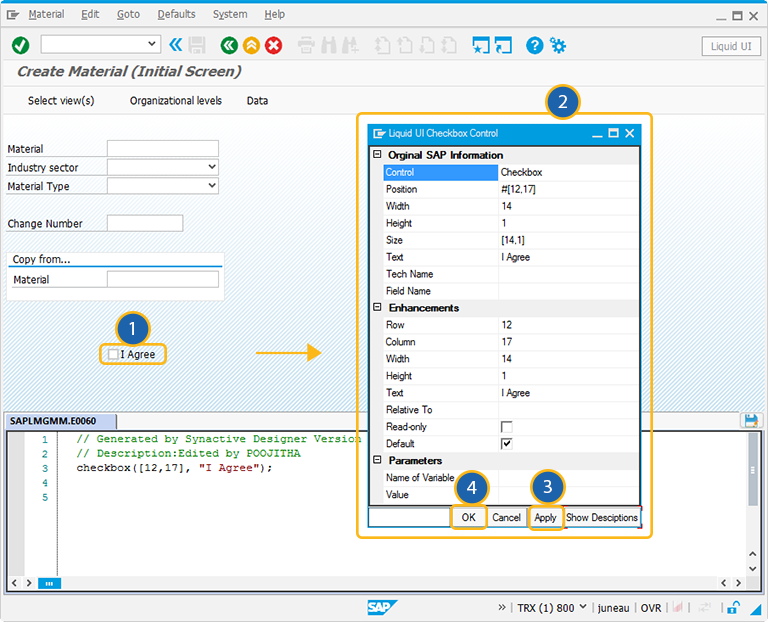Viewport: 768px width, 622px height.
Task: Click the OVR indicator in status bar
Action: [x=650, y=608]
